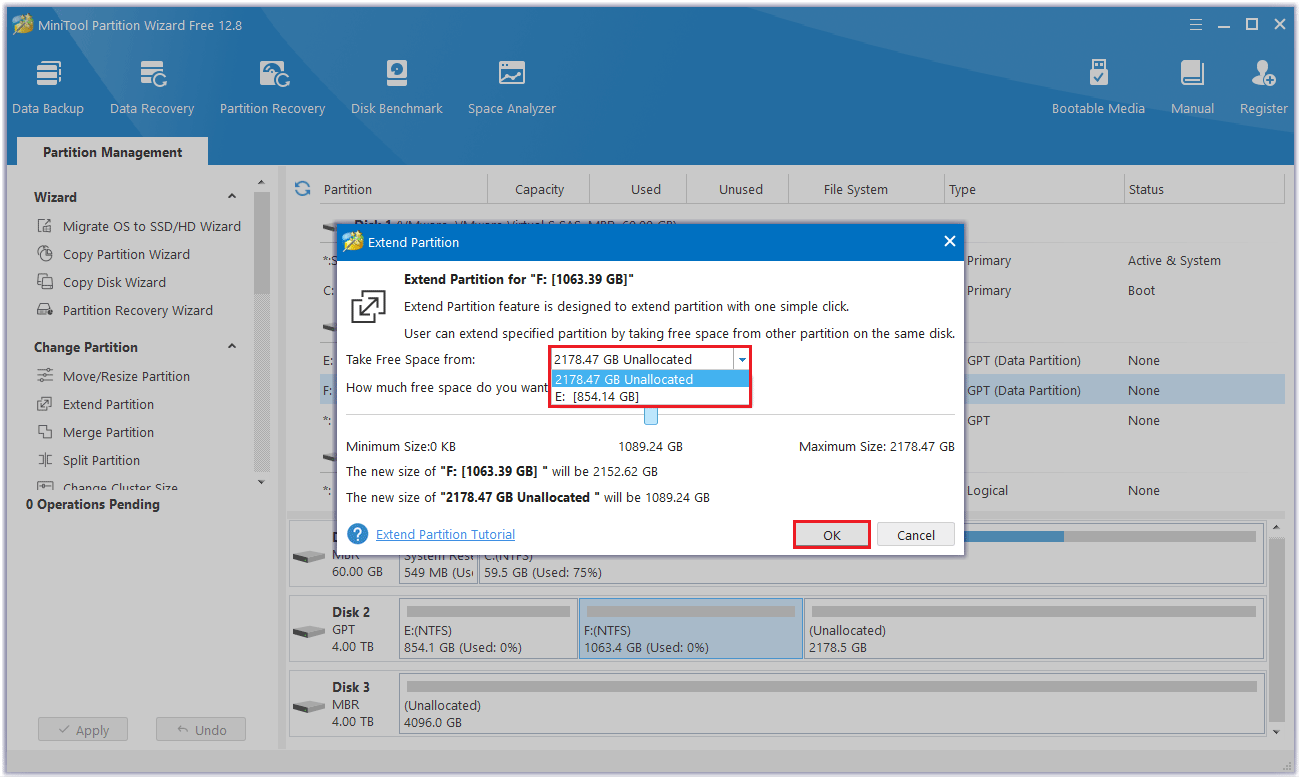The width and height of the screenshot is (1299, 777).
Task: Click the 'Minimum Size:0 KB' label
Action: 401,446
